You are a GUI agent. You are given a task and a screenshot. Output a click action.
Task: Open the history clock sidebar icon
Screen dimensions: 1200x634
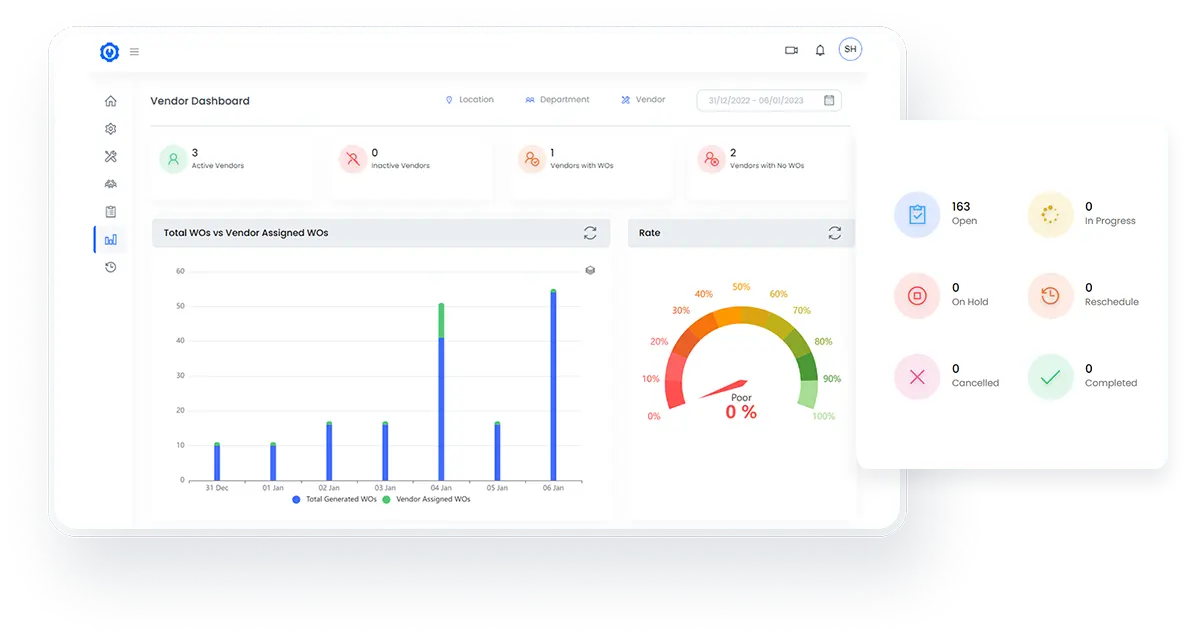coord(111,267)
